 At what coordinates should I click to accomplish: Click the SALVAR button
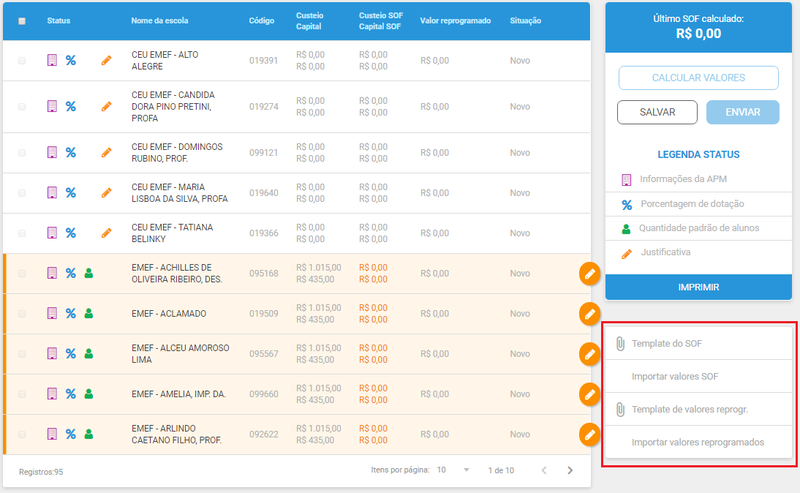point(657,112)
